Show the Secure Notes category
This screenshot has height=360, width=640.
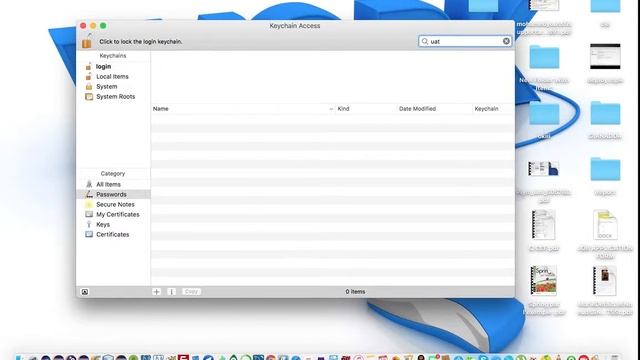point(115,204)
